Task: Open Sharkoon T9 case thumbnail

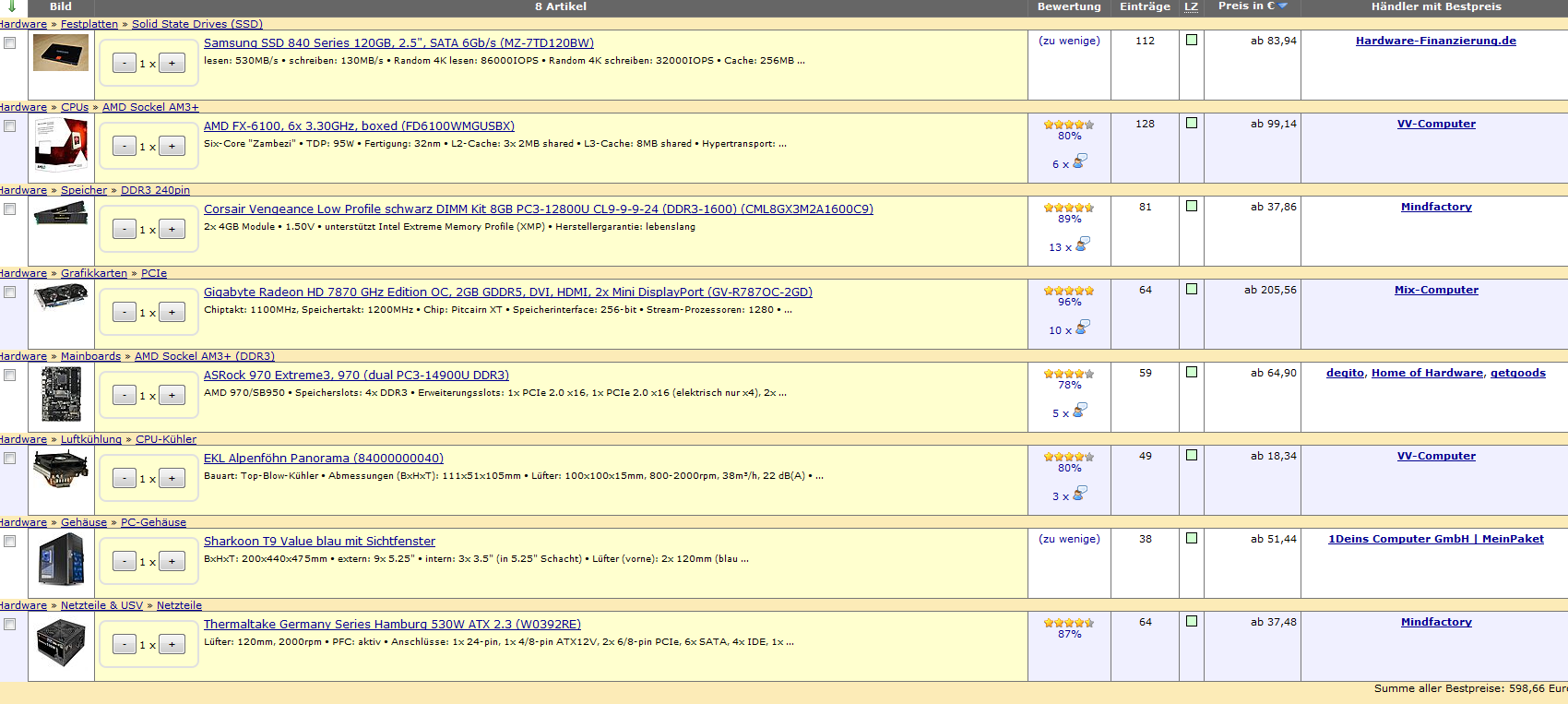Action: tap(62, 558)
